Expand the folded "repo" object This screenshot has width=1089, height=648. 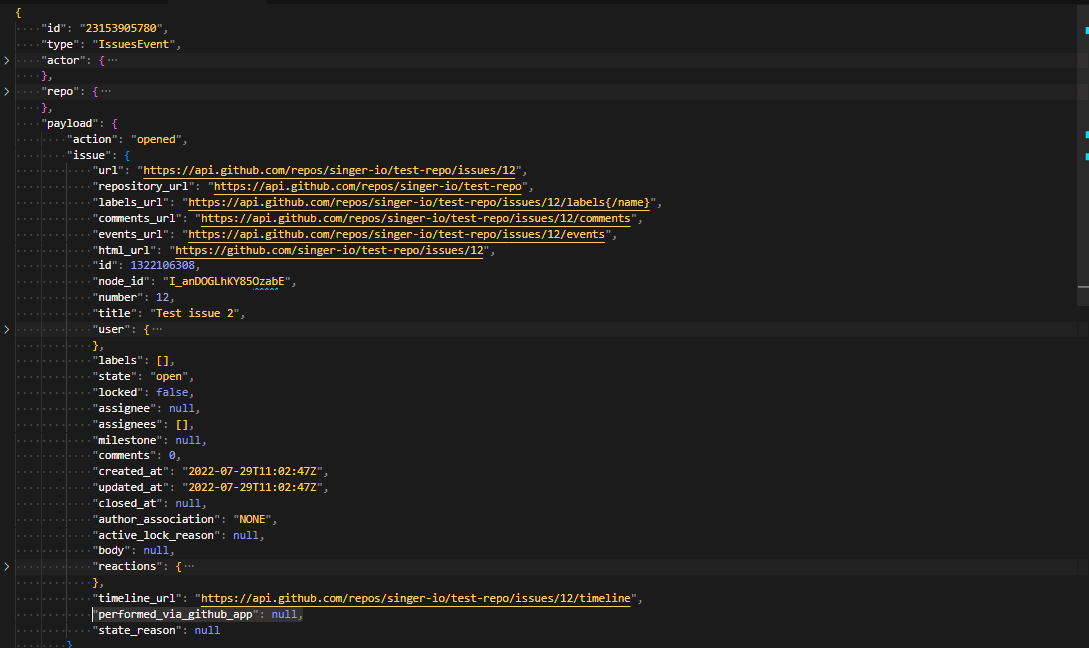(7, 92)
